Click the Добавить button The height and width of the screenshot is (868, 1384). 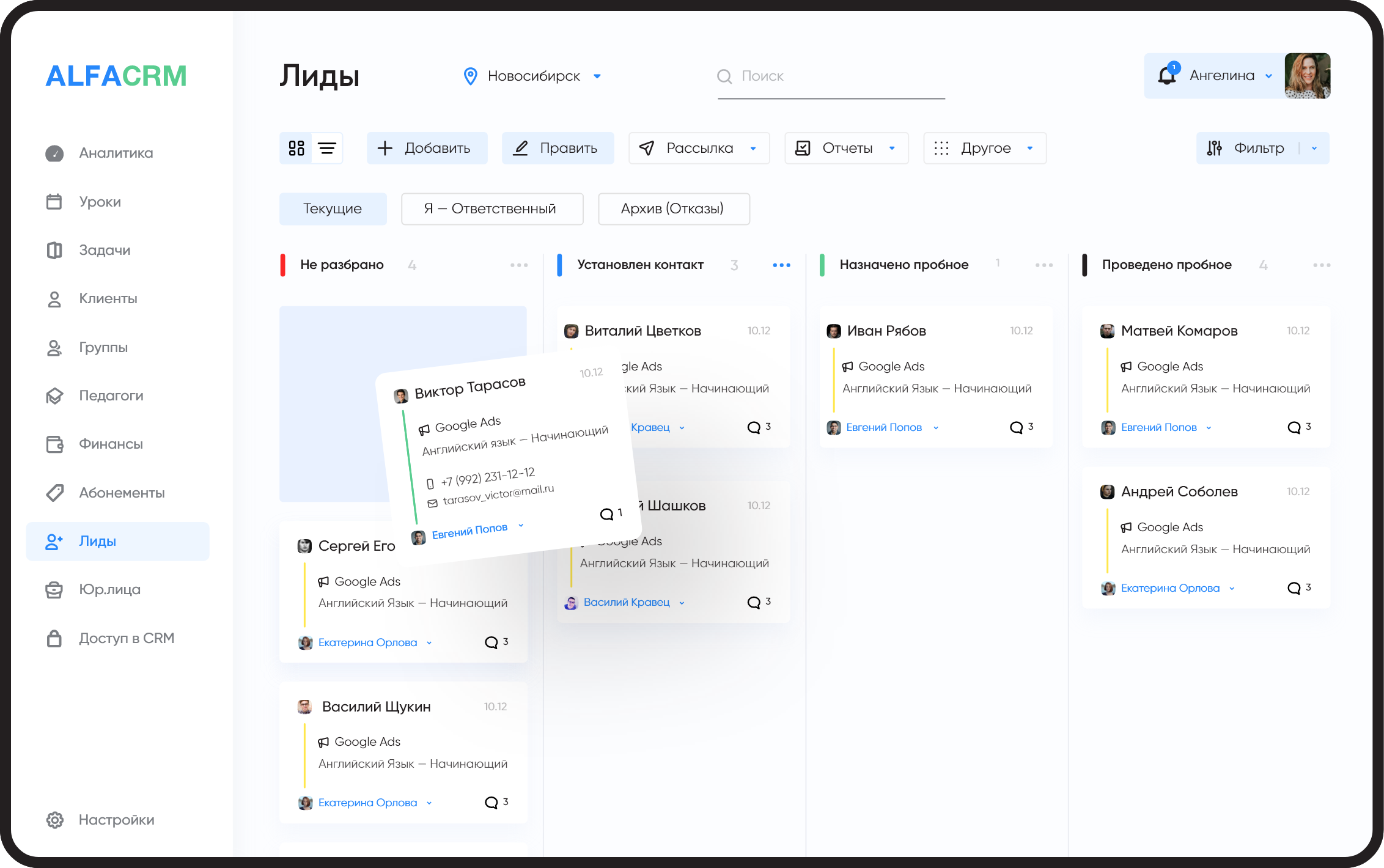[427, 148]
